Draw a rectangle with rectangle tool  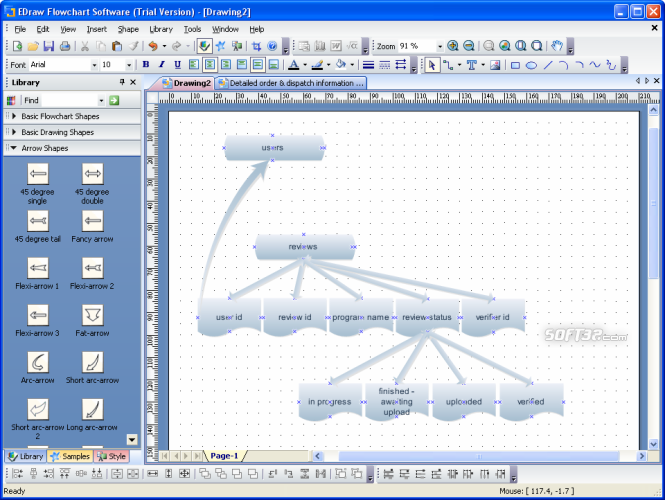pos(515,65)
